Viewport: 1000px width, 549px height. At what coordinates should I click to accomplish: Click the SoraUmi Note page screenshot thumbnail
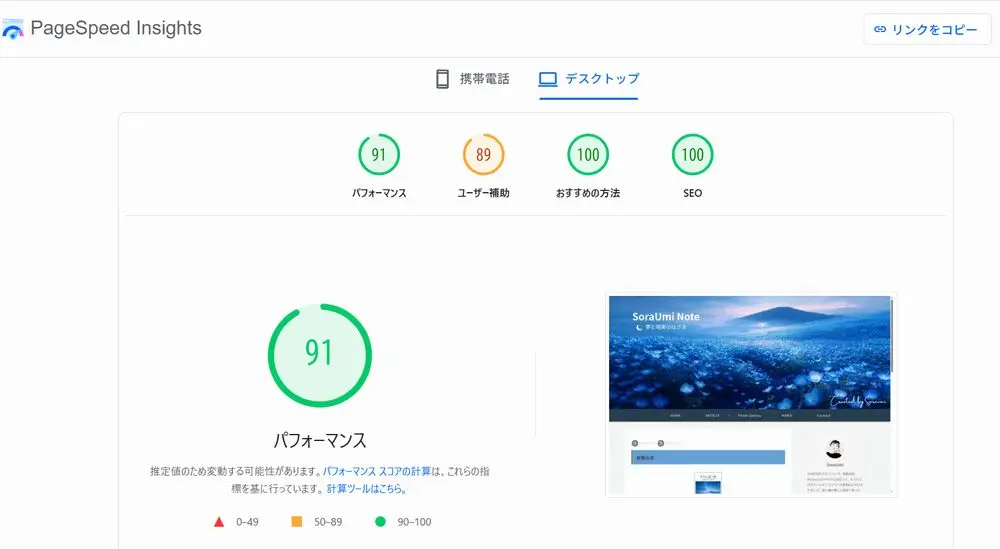[x=751, y=395]
